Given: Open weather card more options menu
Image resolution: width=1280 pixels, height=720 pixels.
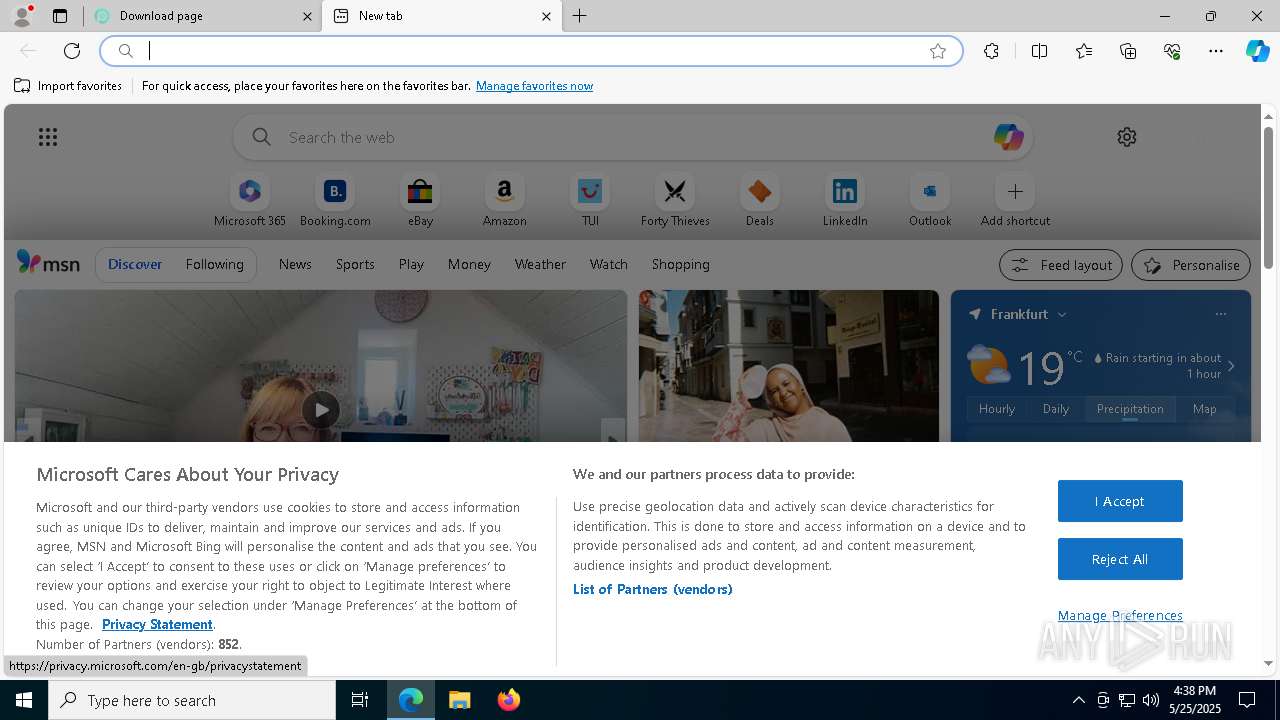Looking at the screenshot, I should click(1220, 314).
